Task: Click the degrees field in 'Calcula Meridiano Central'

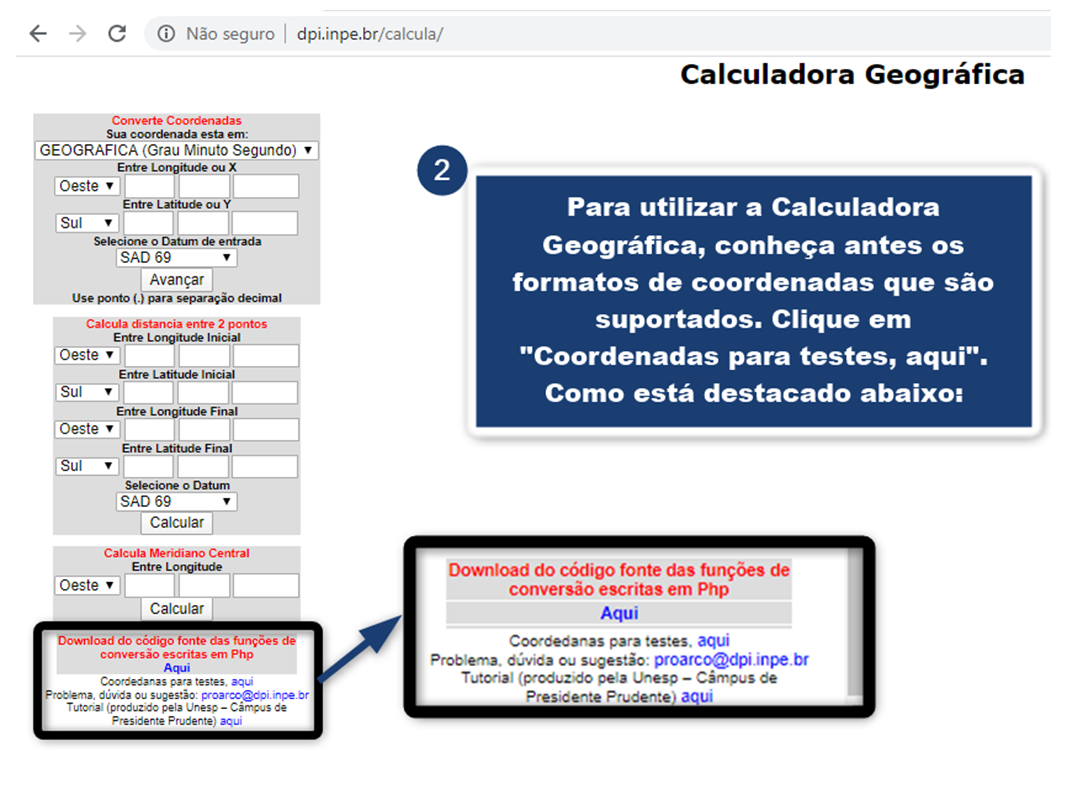Action: pos(150,586)
